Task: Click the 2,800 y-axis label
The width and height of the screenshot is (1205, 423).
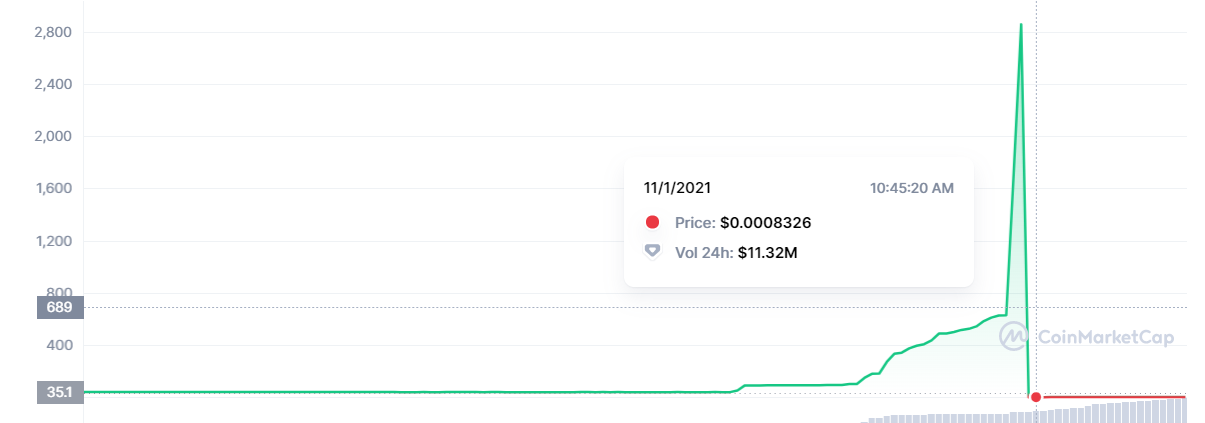Action: point(51,32)
